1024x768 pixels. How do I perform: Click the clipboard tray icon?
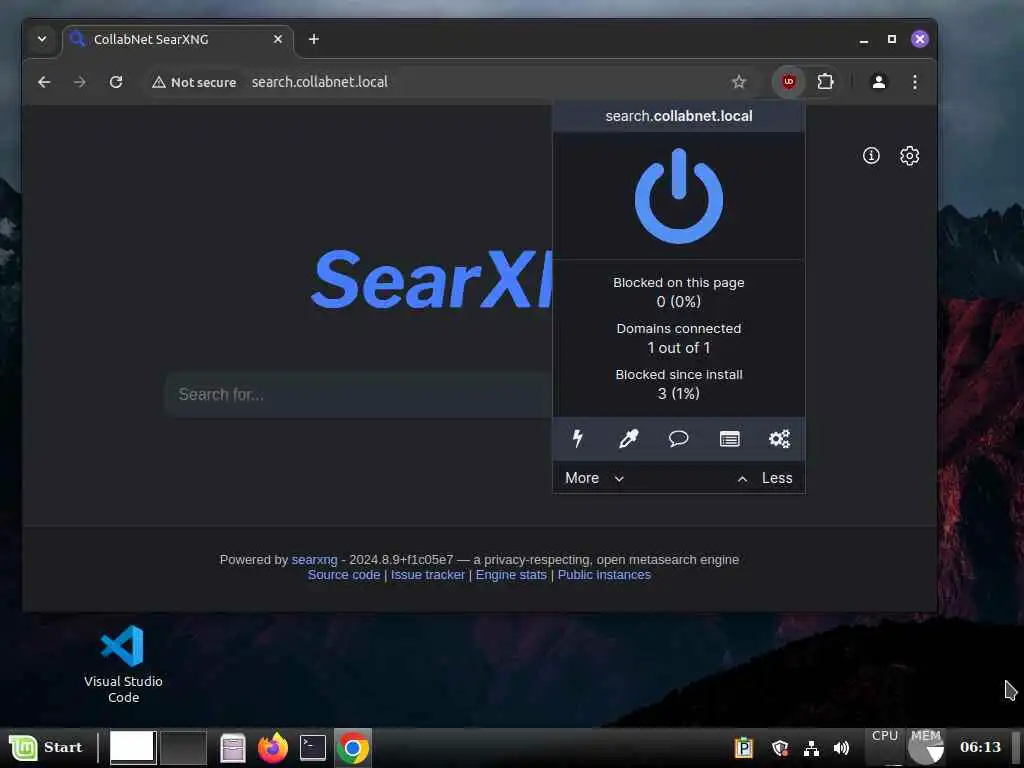744,748
